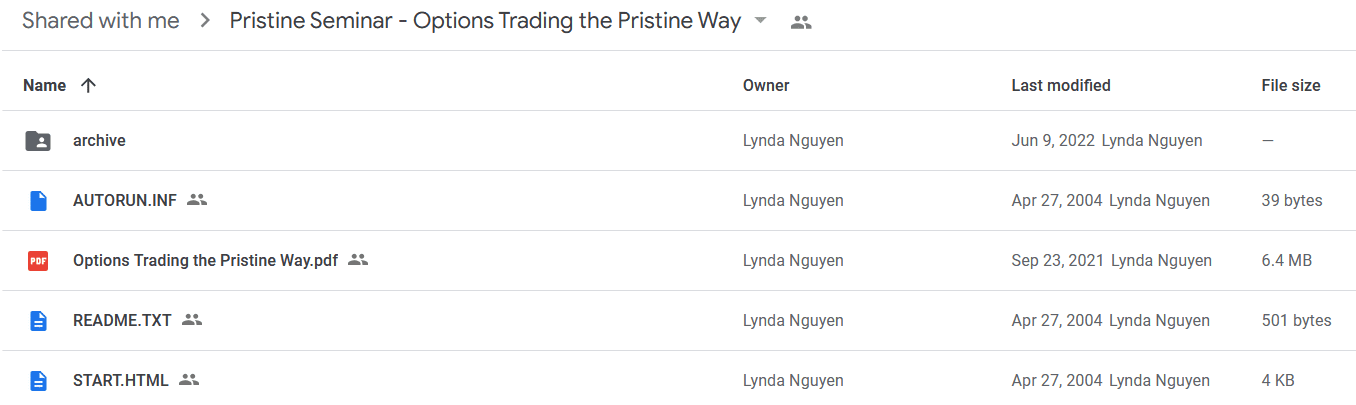
Task: Open Options Trading the Pristine Way.pdf
Action: (205, 261)
